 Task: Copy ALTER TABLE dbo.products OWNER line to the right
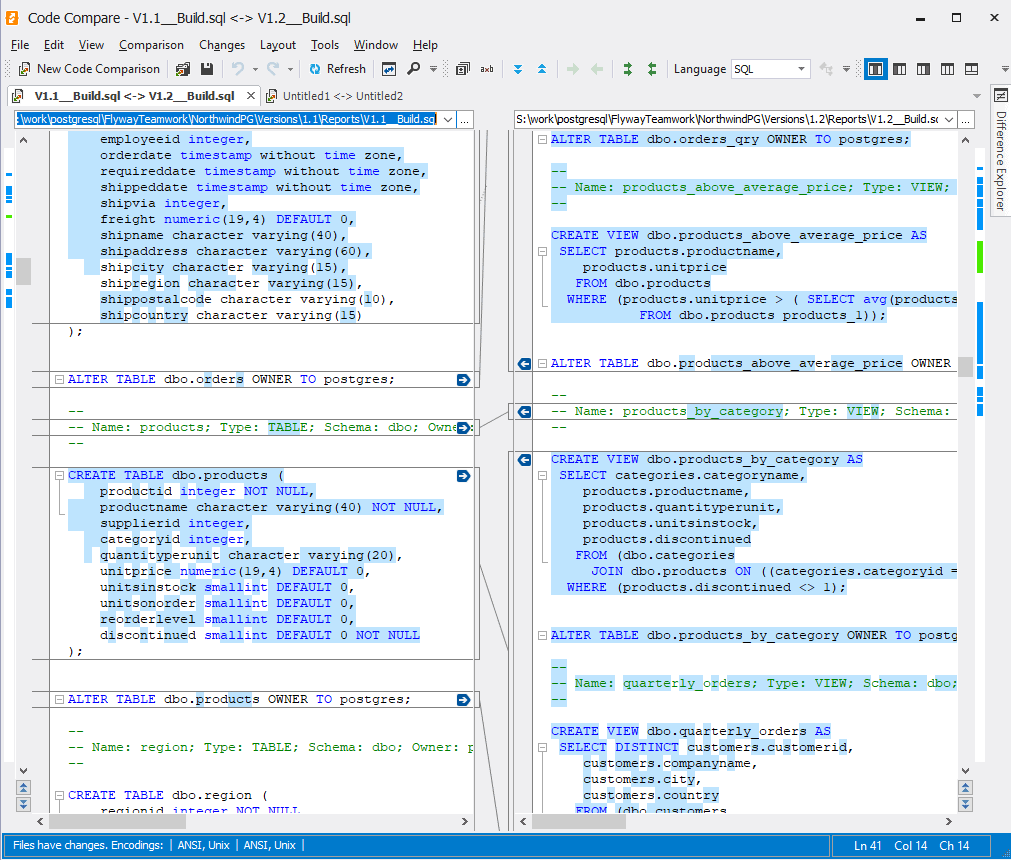(463, 699)
